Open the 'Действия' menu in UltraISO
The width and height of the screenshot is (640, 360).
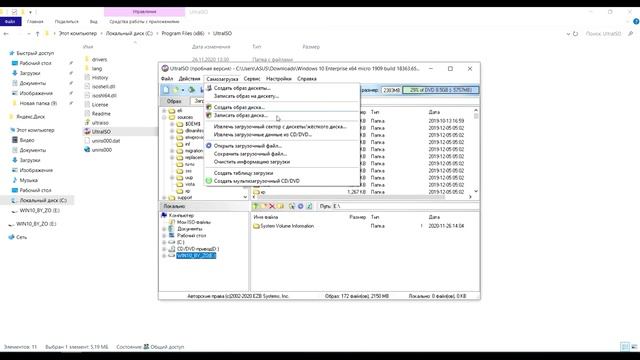point(189,79)
